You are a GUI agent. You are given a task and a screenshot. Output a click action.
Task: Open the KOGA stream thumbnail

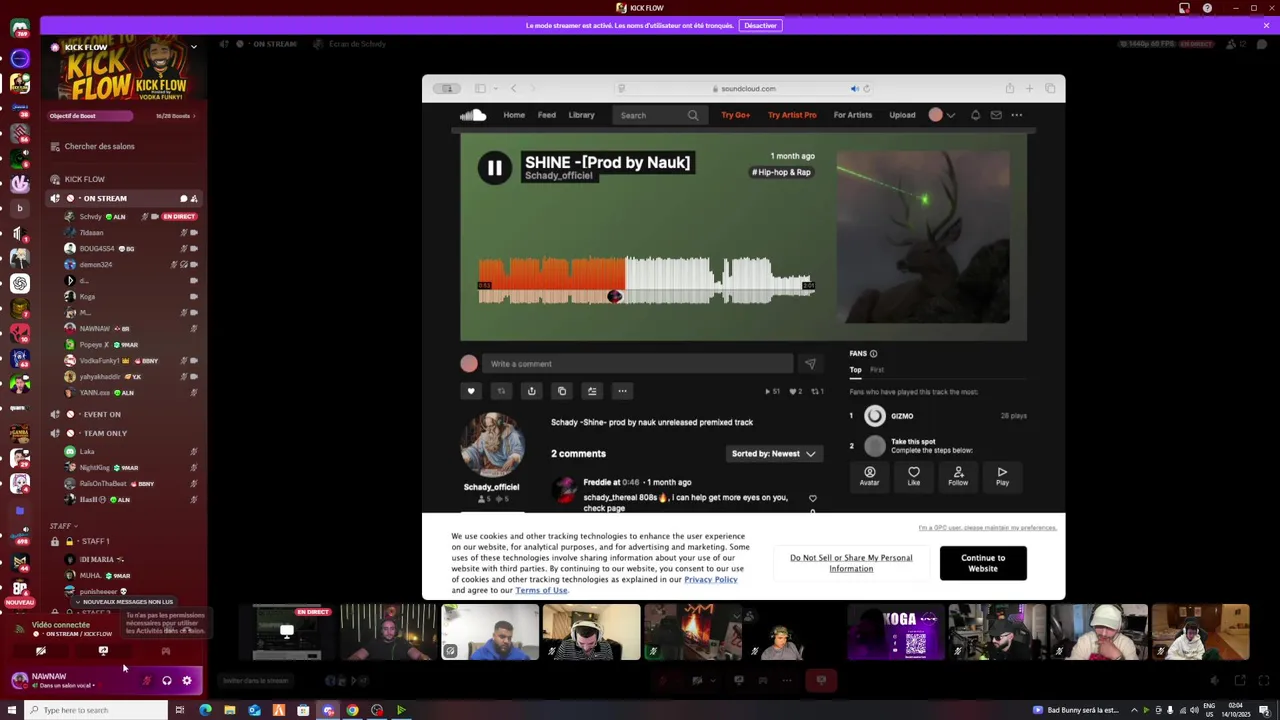[895, 632]
